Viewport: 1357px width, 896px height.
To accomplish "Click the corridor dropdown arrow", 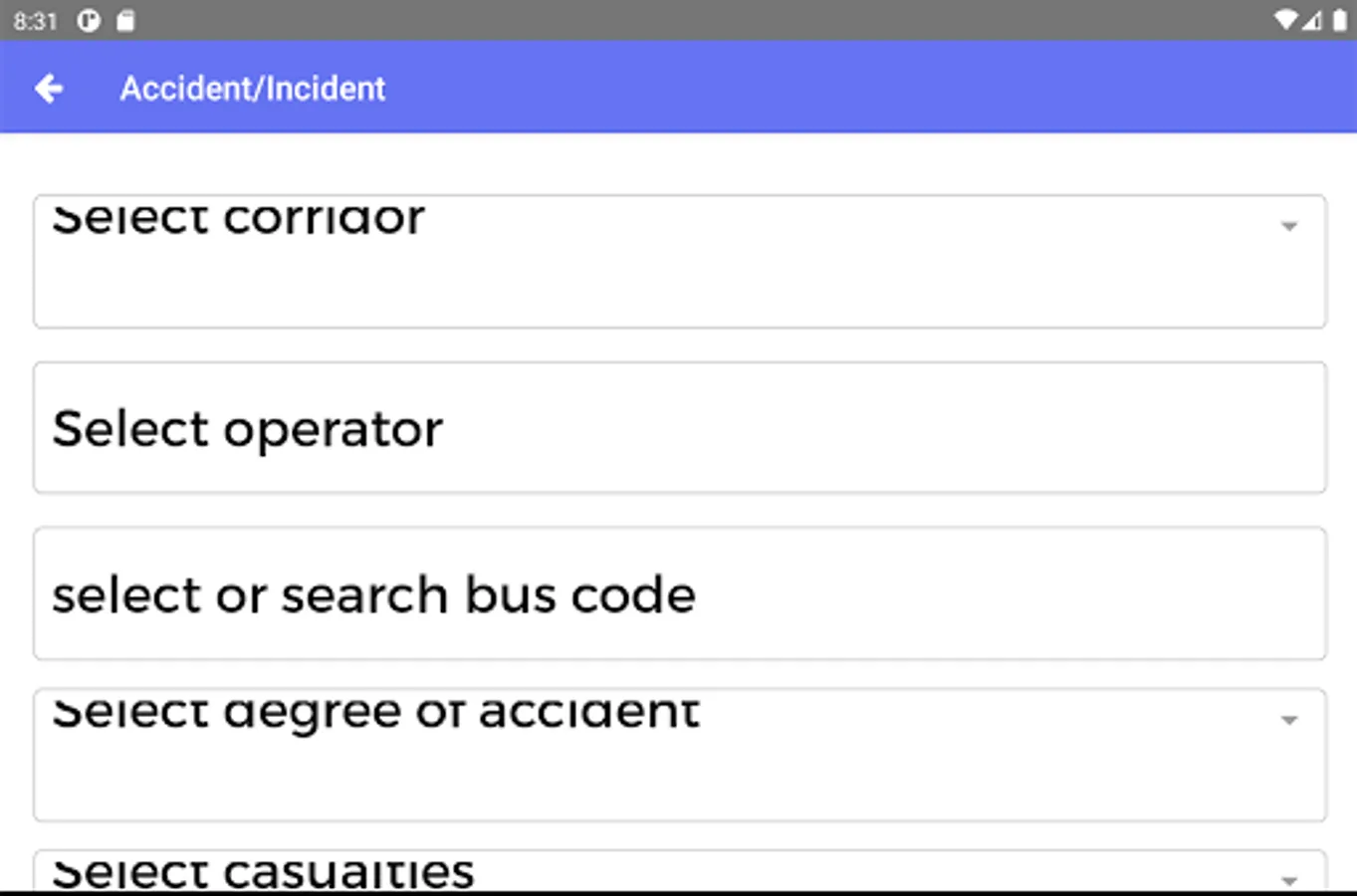I will point(1289,226).
